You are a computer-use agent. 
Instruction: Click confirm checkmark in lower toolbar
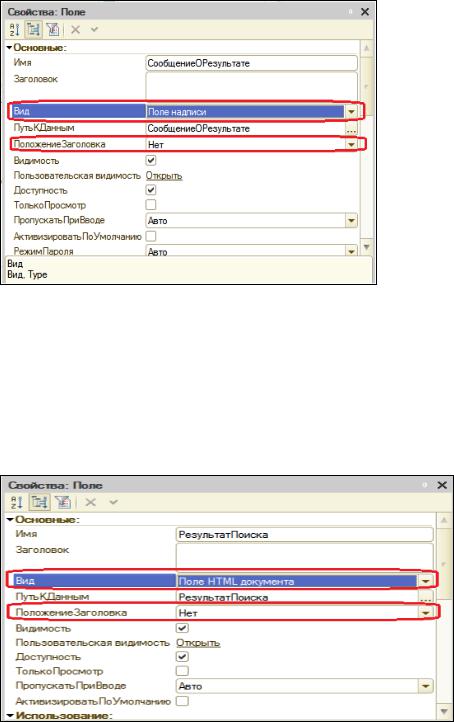(x=113, y=501)
